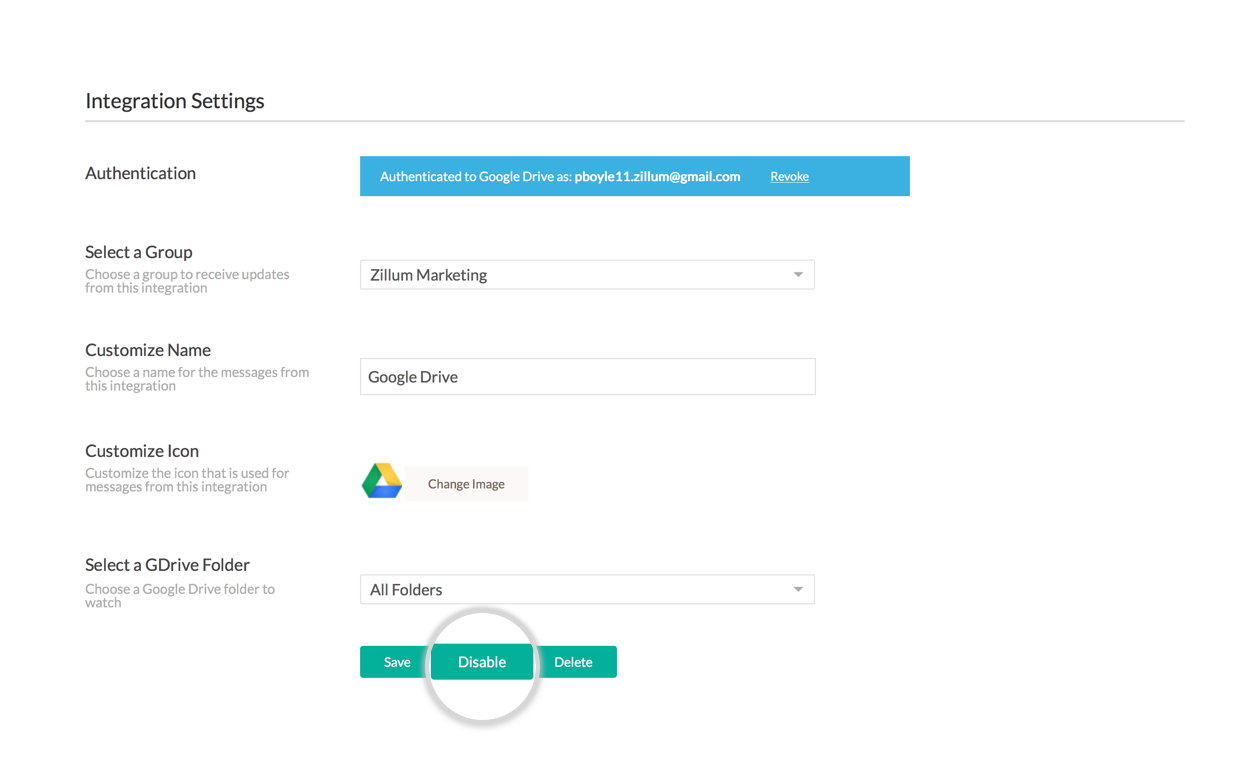Focus the Customize Name text field
The height and width of the screenshot is (777, 1239).
coord(587,377)
